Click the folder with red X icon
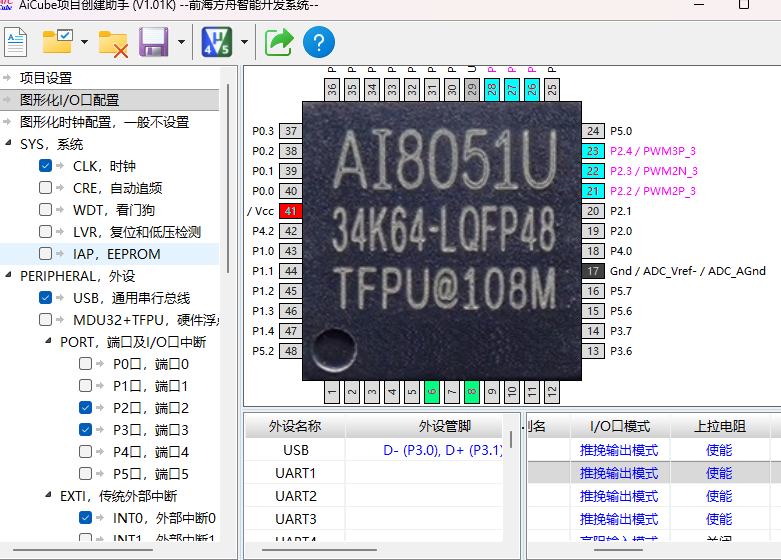The image size is (781, 560). [113, 44]
